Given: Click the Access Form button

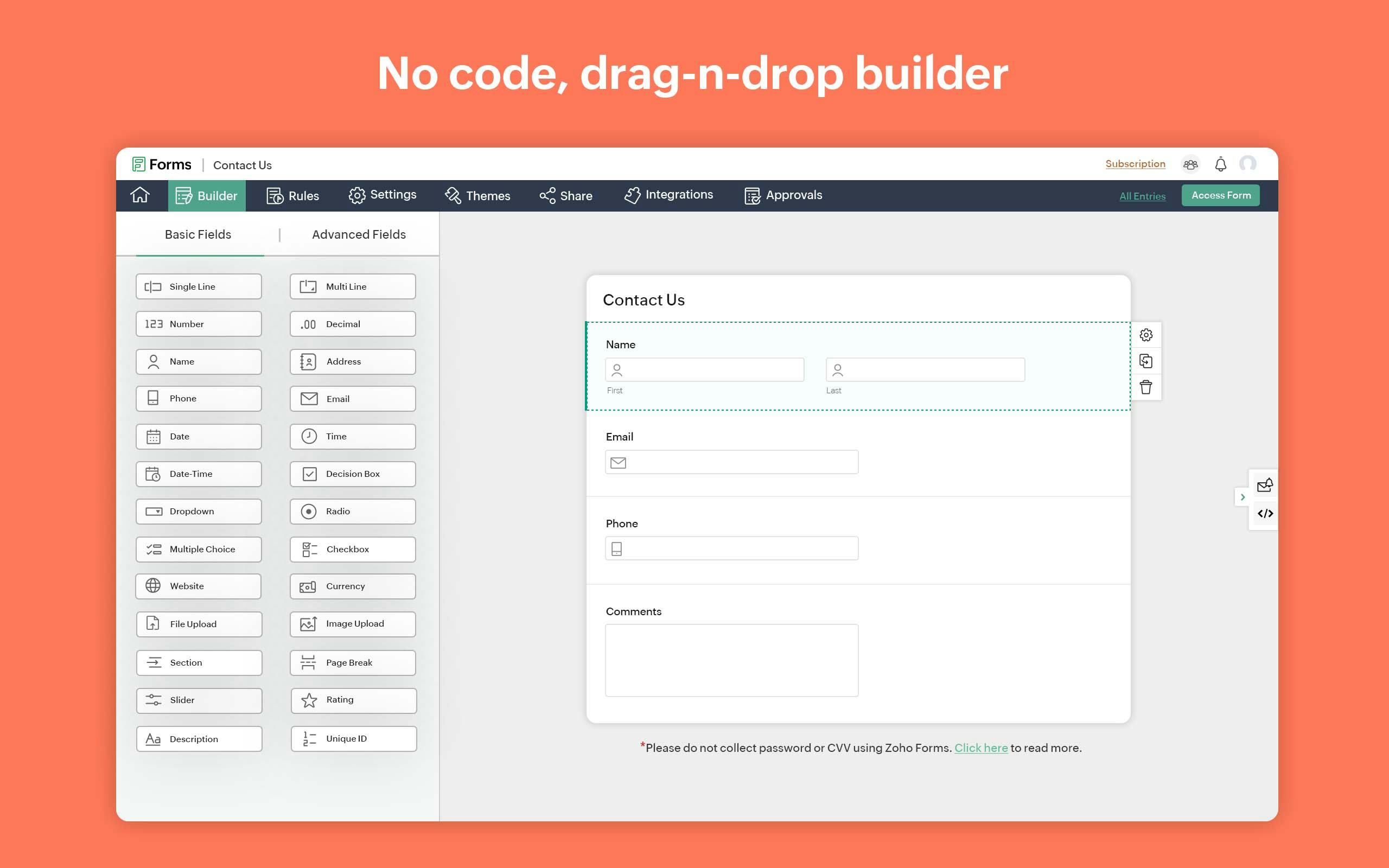Looking at the screenshot, I should coord(1220,195).
